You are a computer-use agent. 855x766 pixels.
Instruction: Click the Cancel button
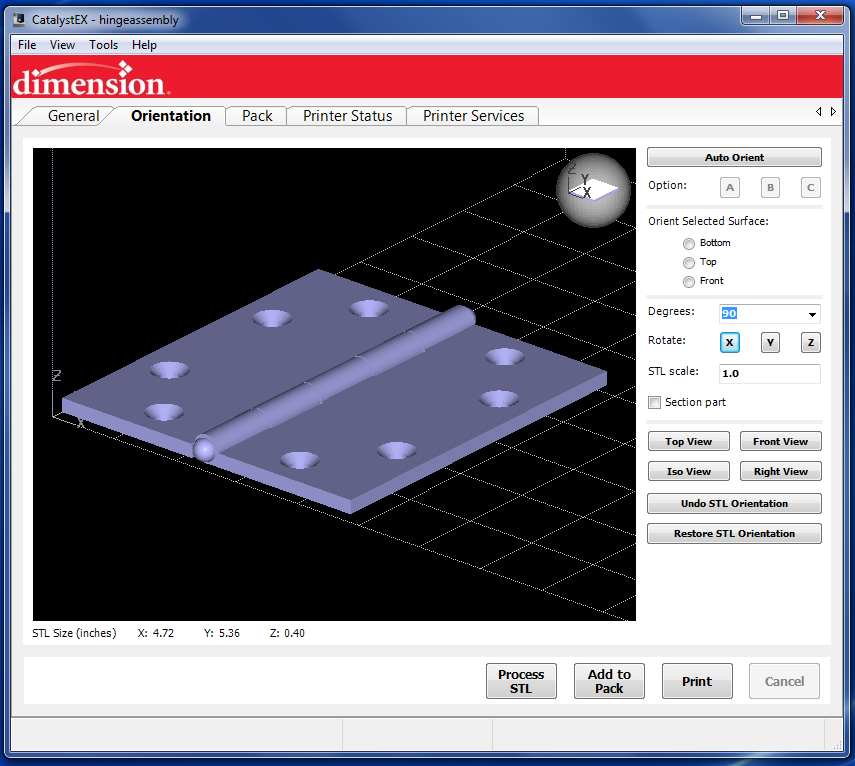coord(784,681)
